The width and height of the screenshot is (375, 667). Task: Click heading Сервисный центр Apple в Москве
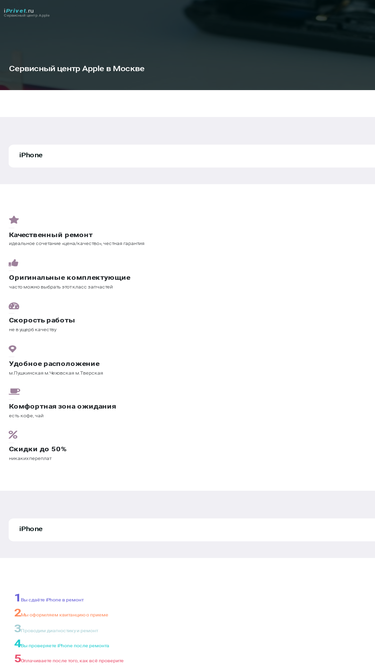77,68
